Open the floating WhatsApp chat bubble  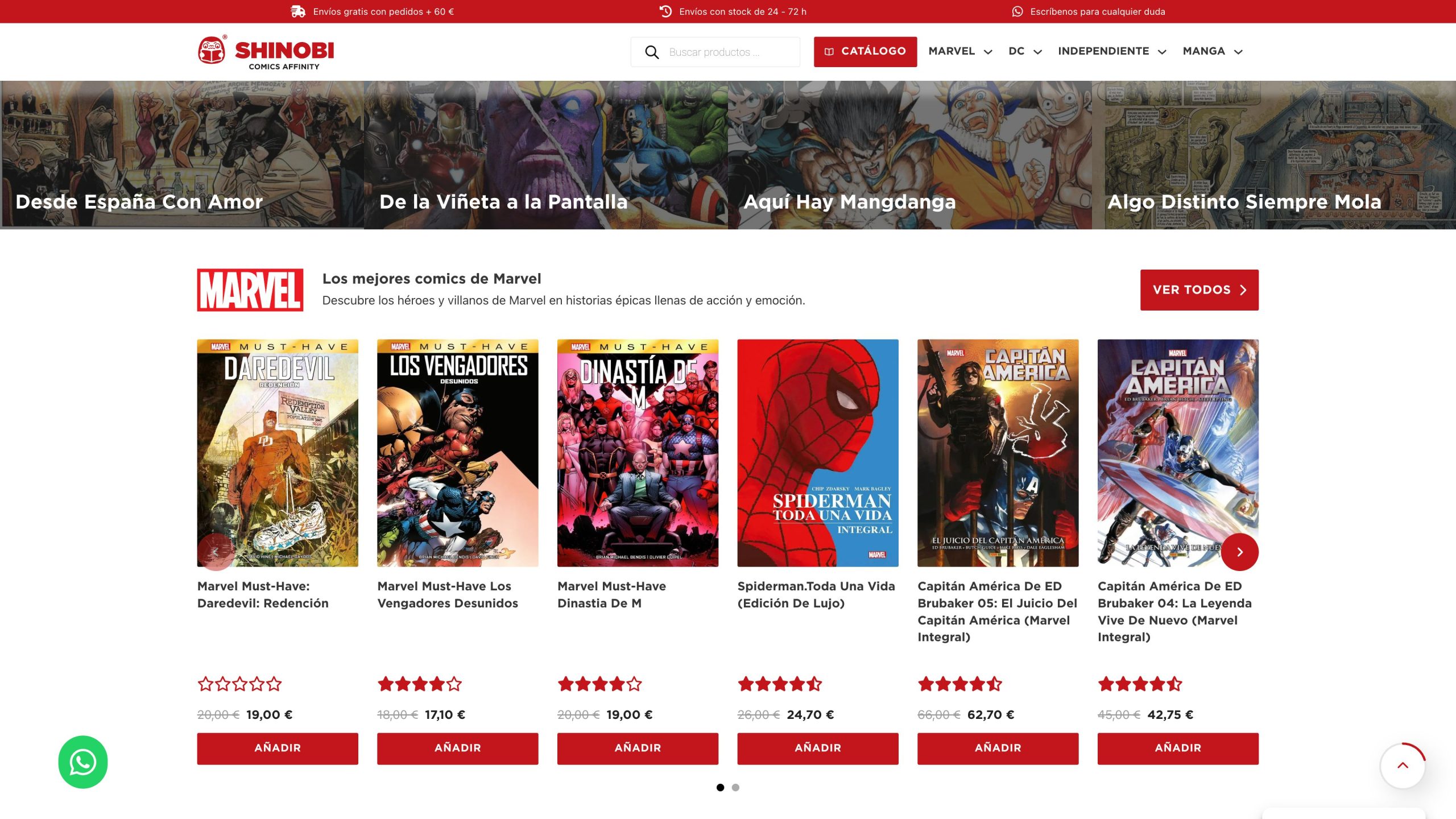[82, 762]
